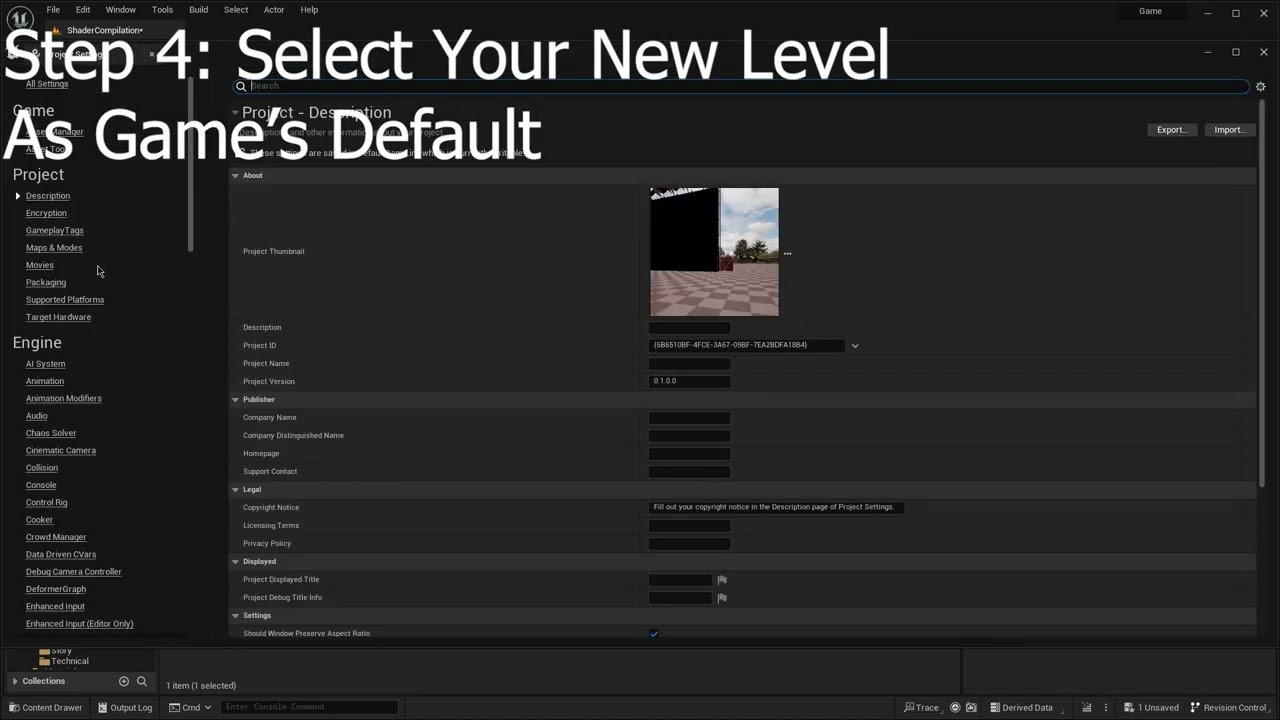Open the Content Drawer

[46, 708]
